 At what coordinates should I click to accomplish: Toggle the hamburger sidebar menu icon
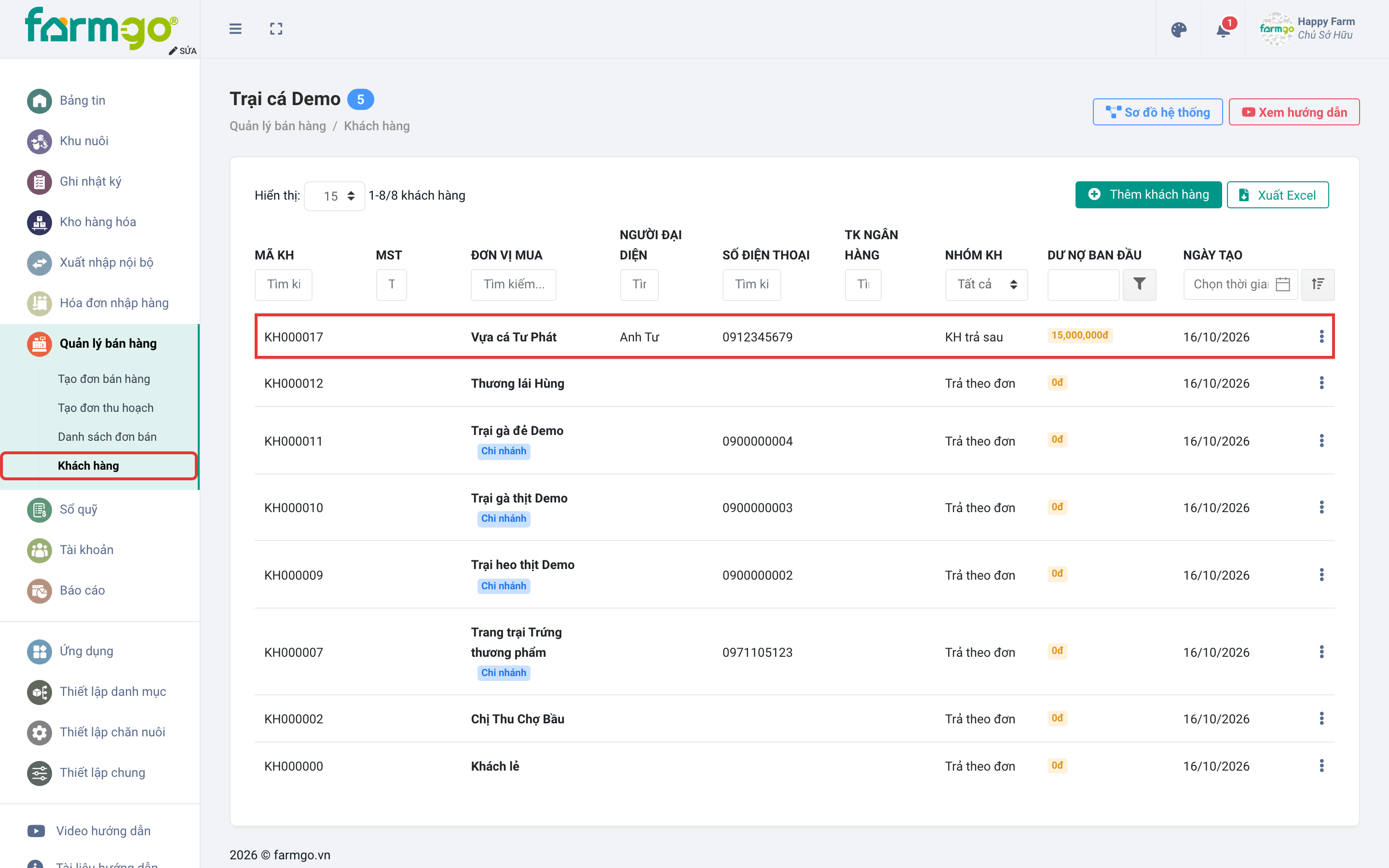click(235, 29)
